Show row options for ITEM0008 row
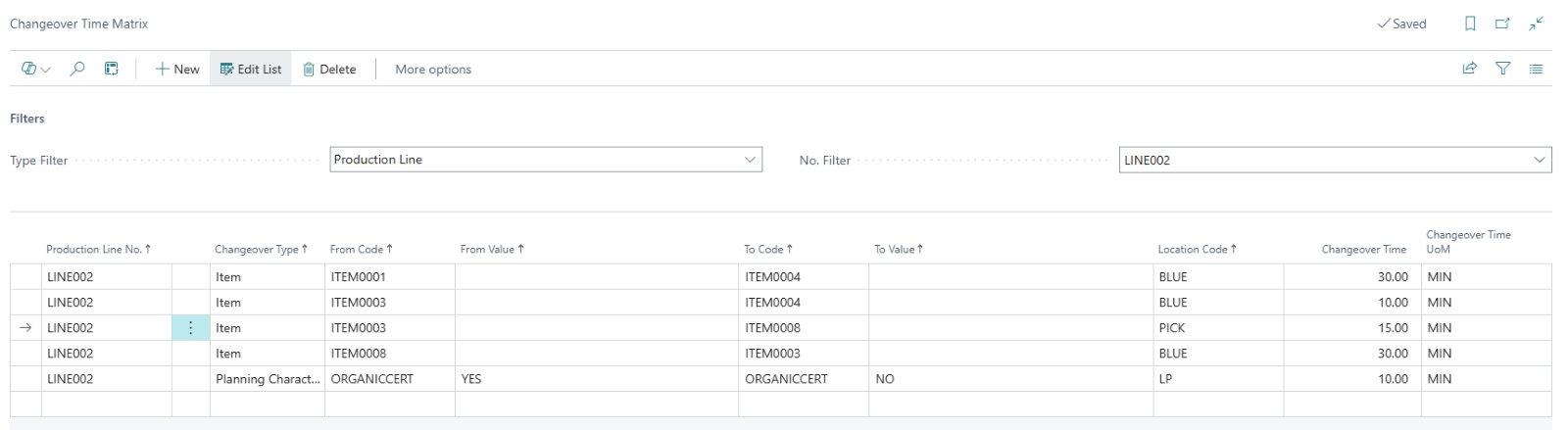This screenshot has height=430, width=1568. 191,328
